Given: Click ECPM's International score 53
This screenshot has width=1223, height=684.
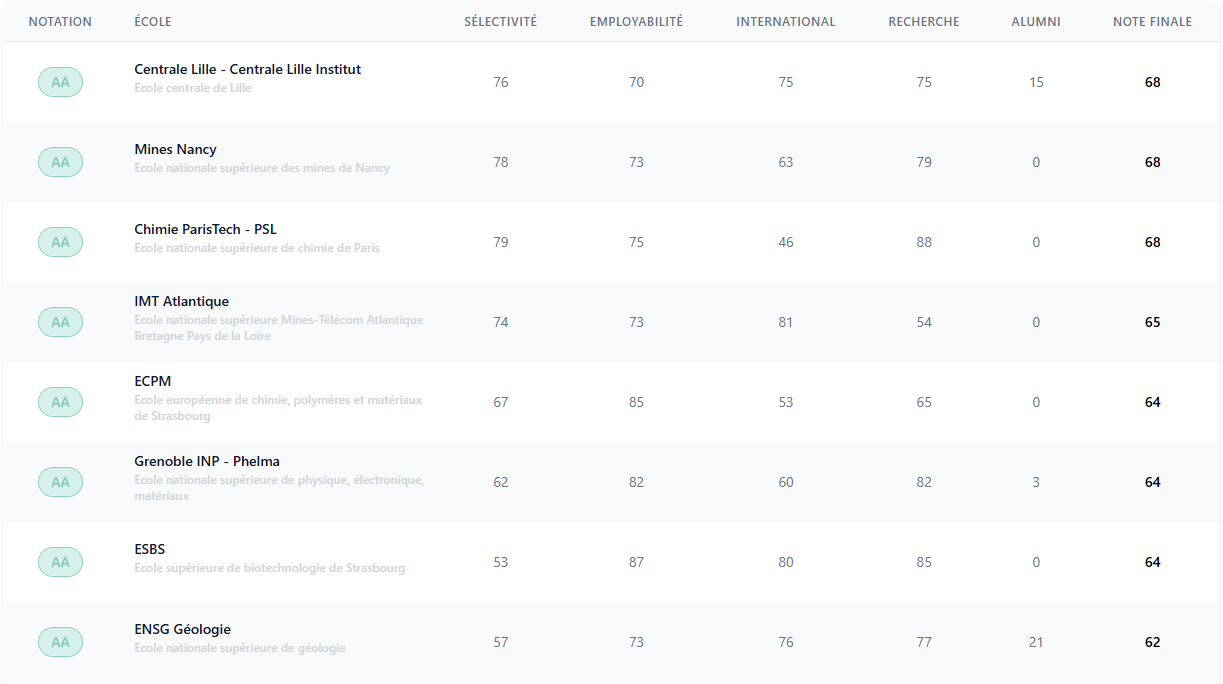Looking at the screenshot, I should 786,402.
